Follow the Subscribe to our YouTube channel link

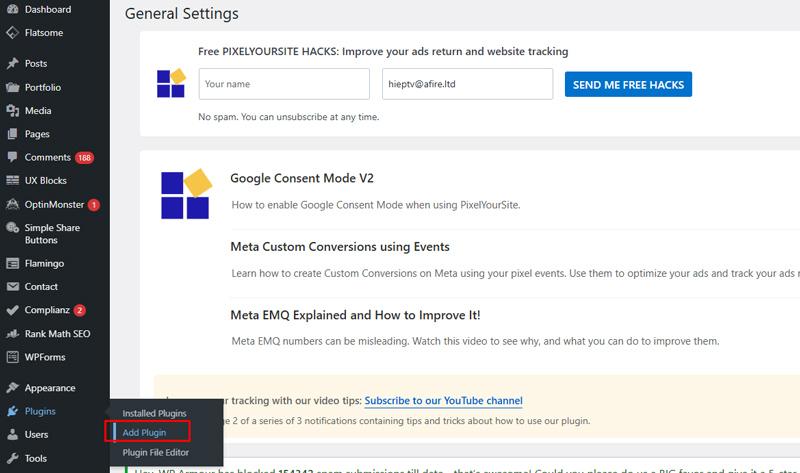443,401
